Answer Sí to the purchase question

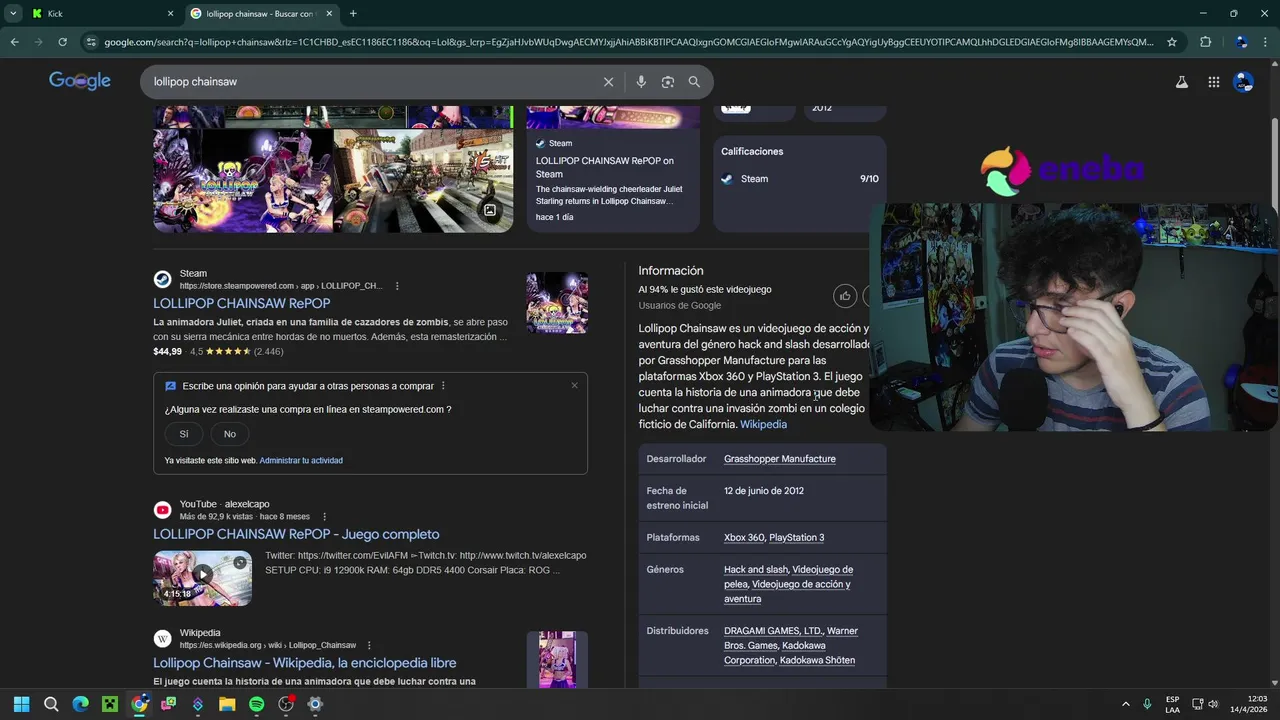pyautogui.click(x=184, y=434)
